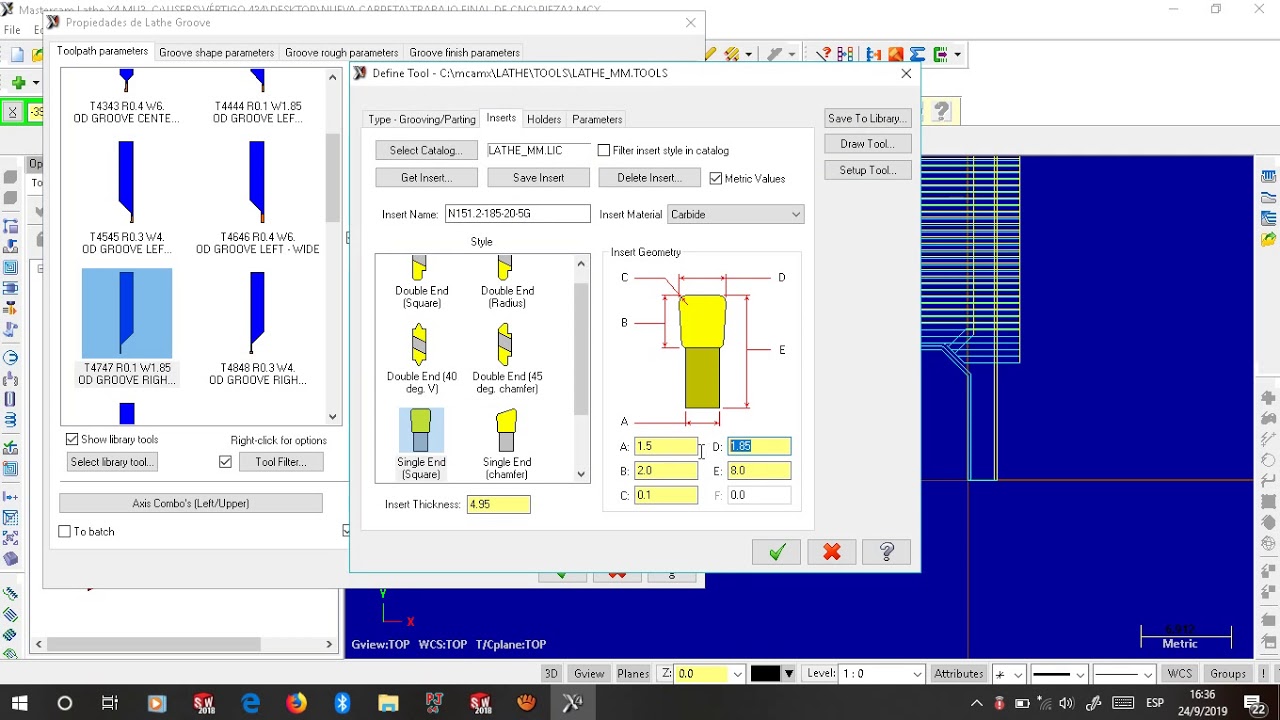
Task: Open Microsoft Edge from the taskbar
Action: pos(250,703)
